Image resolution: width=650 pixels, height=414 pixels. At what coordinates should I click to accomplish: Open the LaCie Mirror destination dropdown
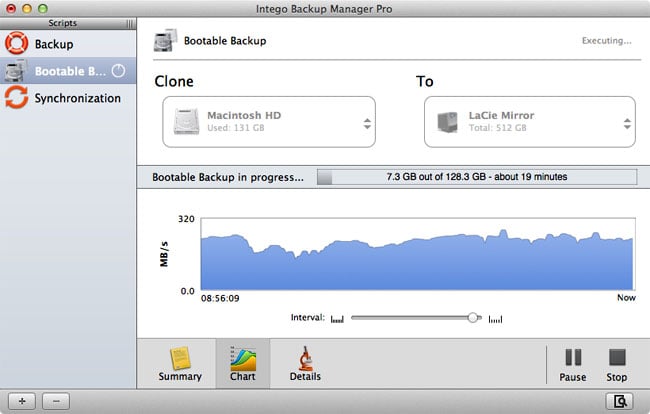tap(530, 122)
